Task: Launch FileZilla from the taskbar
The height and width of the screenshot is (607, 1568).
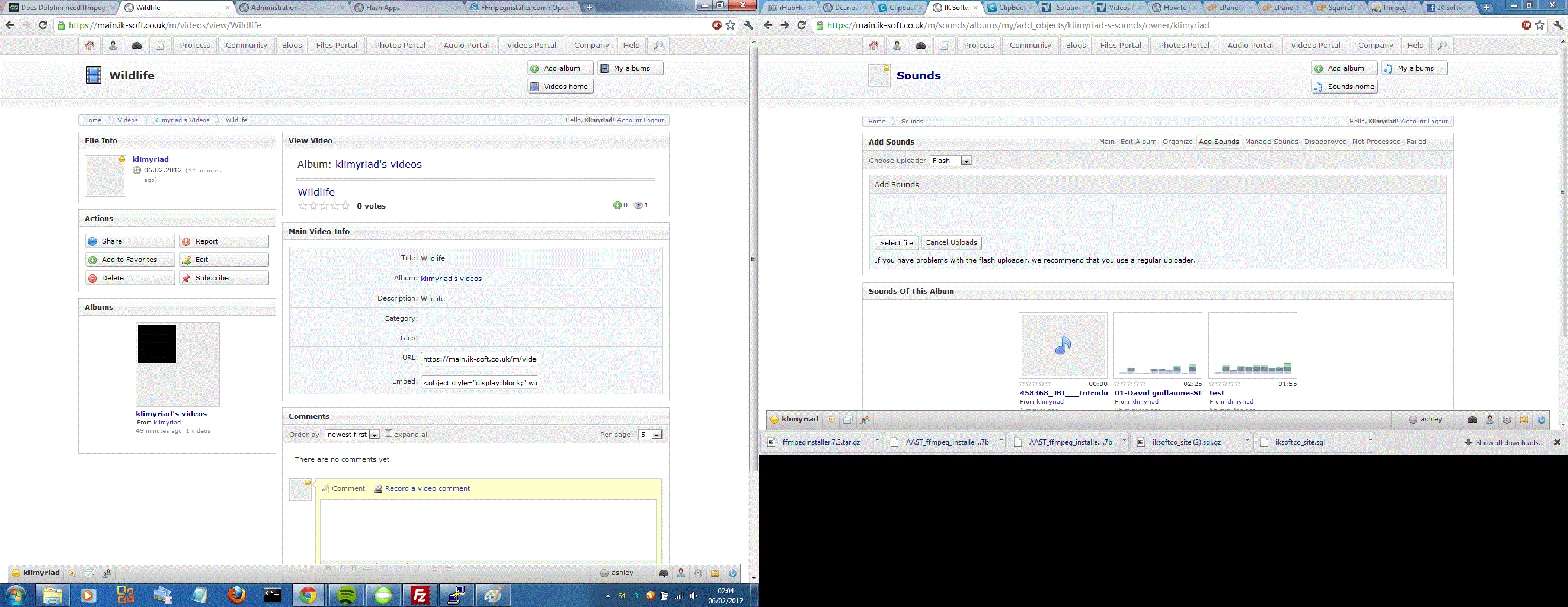Action: click(420, 595)
